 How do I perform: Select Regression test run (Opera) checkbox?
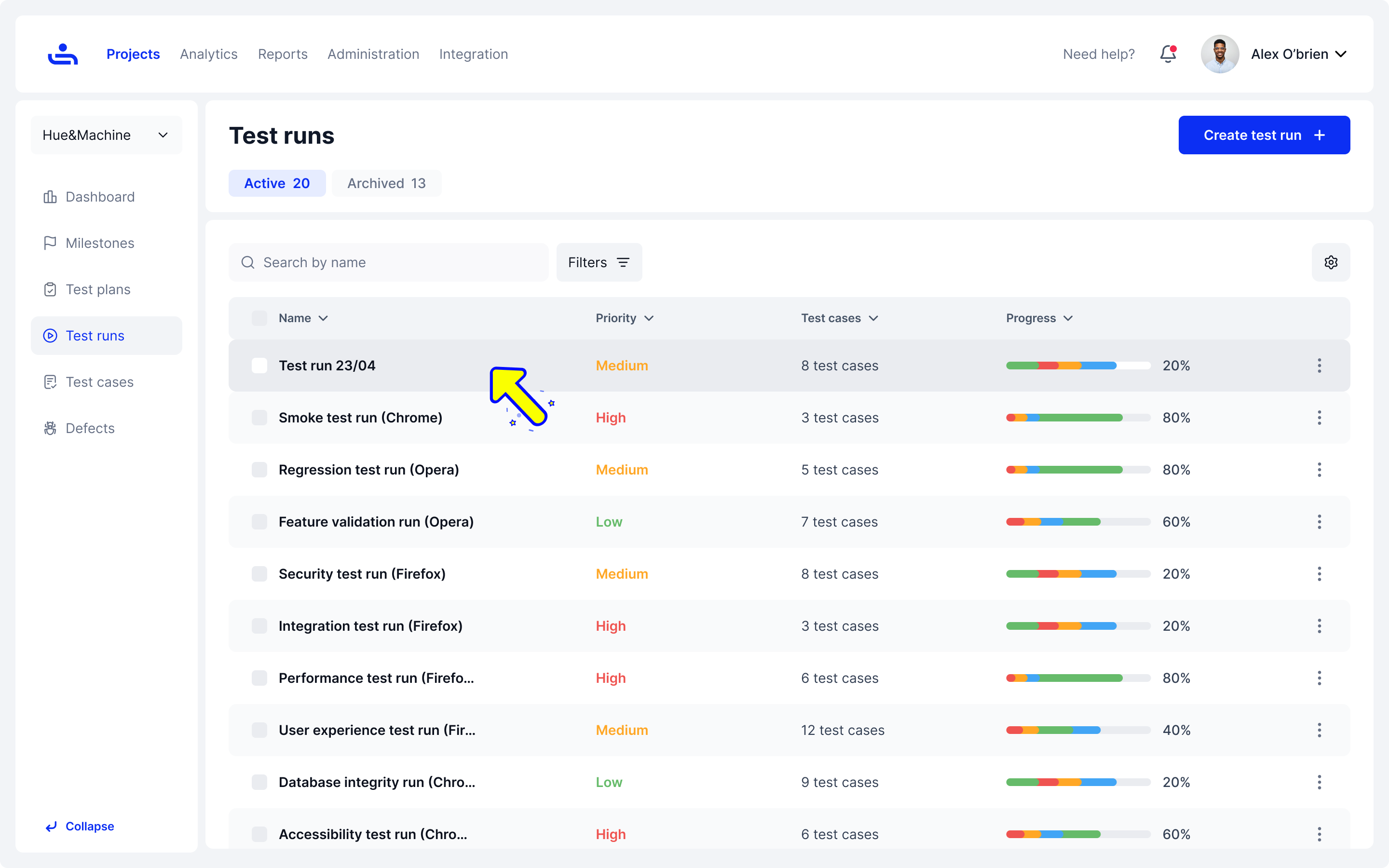click(259, 470)
